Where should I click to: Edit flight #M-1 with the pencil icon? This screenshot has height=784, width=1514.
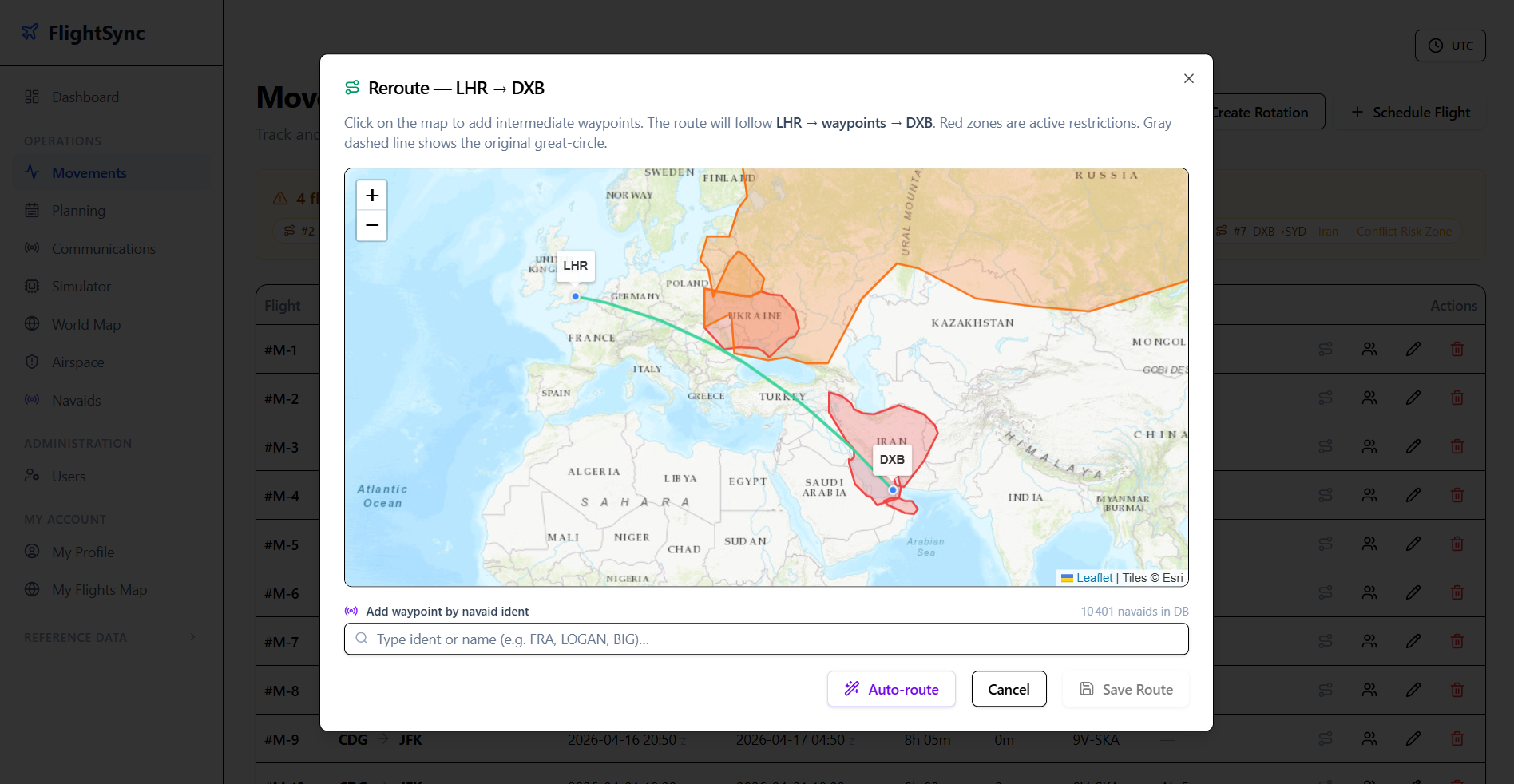tap(1413, 349)
